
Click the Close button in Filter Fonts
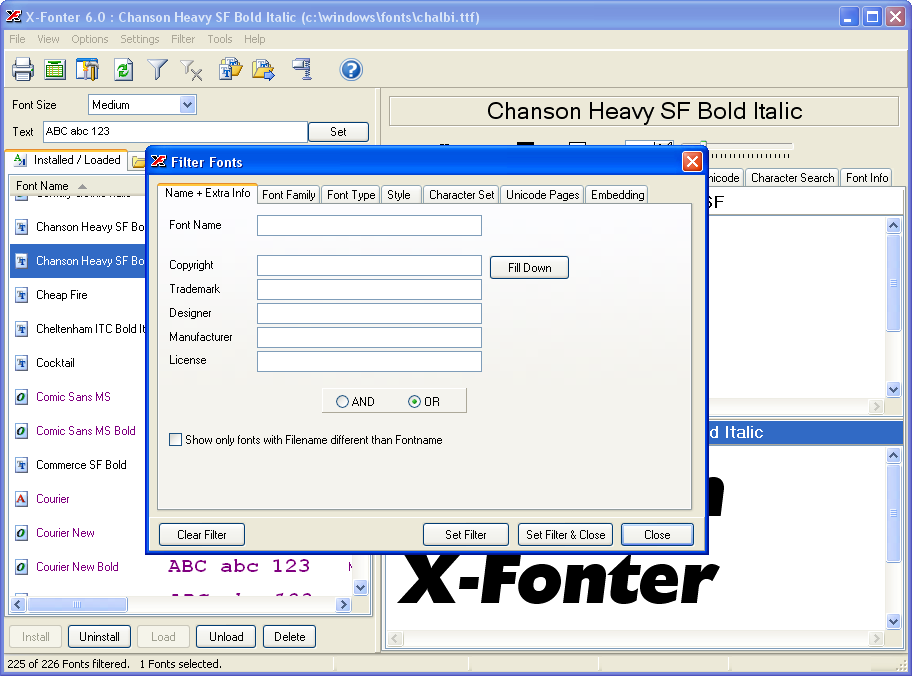[x=657, y=534]
